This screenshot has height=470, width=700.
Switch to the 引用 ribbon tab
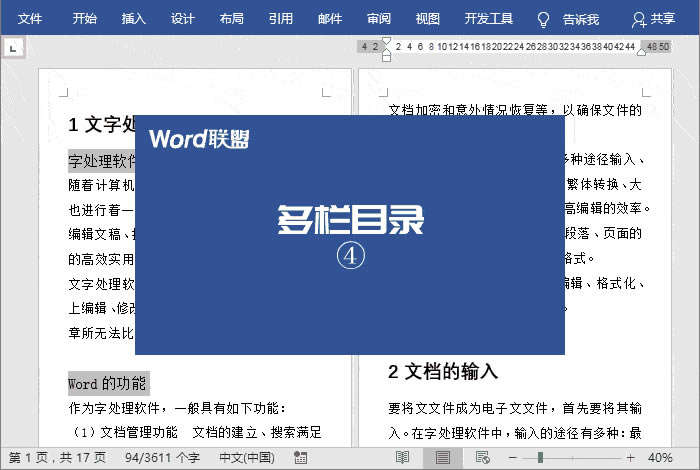point(281,18)
